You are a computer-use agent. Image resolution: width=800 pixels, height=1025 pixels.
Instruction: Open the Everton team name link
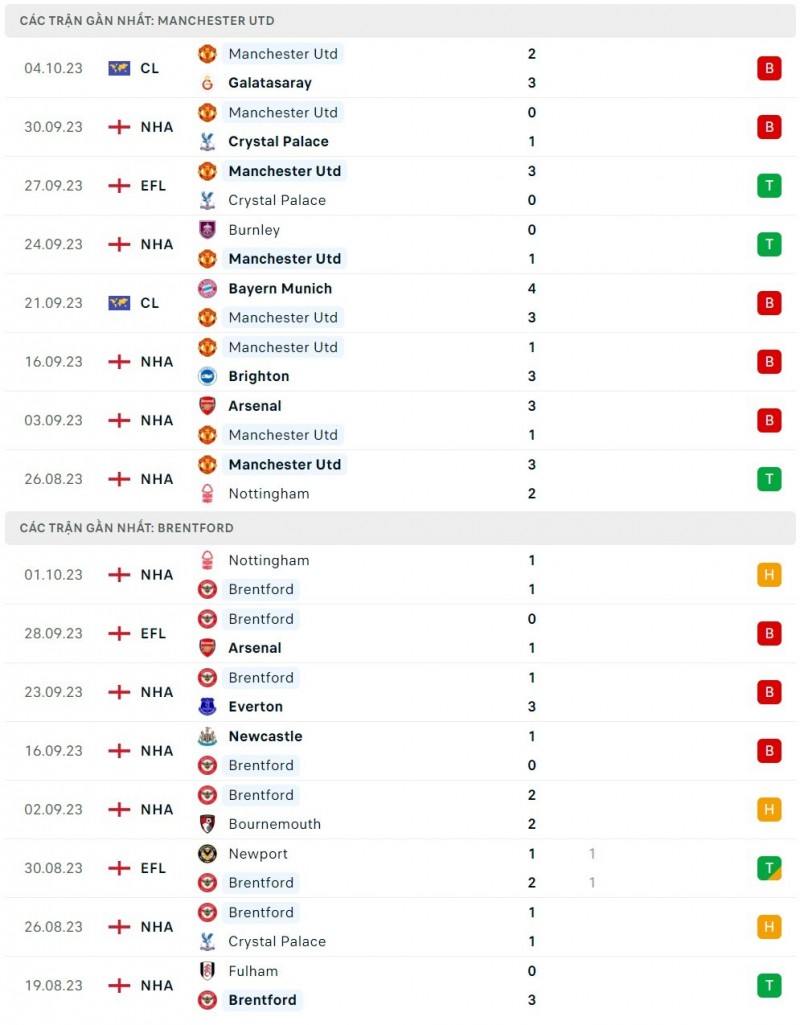[255, 706]
